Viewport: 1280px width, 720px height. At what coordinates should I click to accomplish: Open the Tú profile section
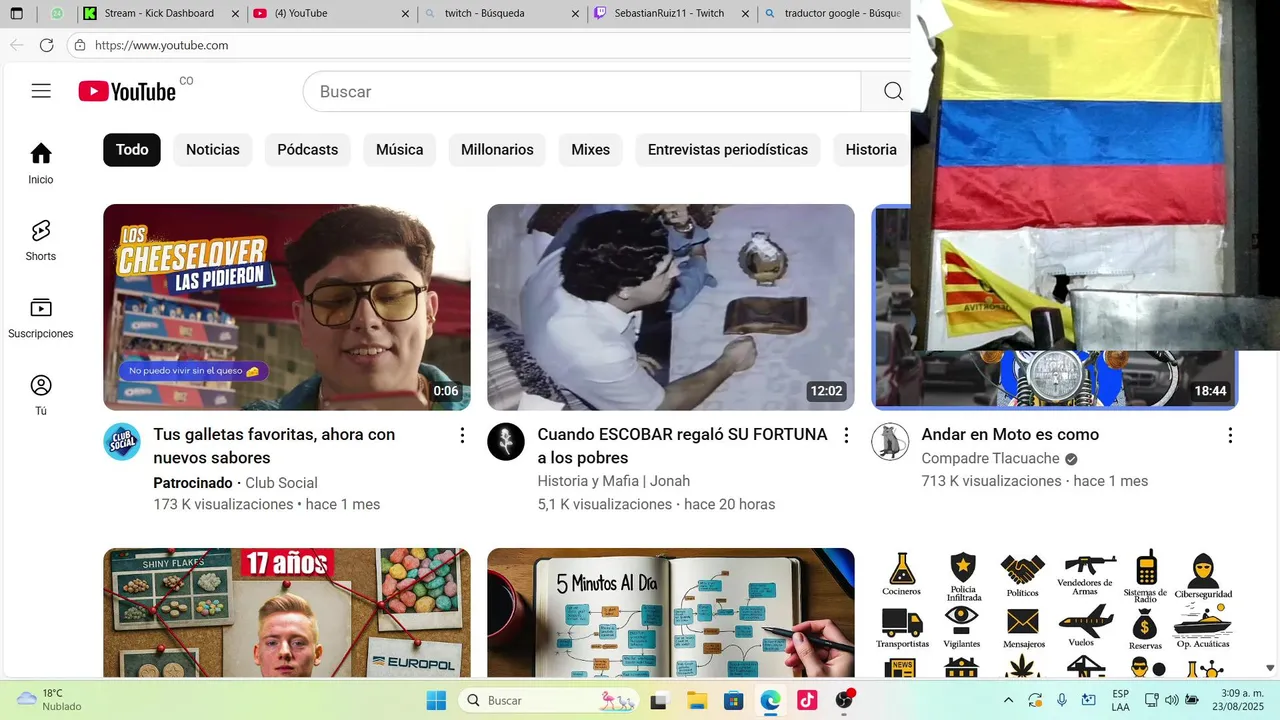coord(41,395)
